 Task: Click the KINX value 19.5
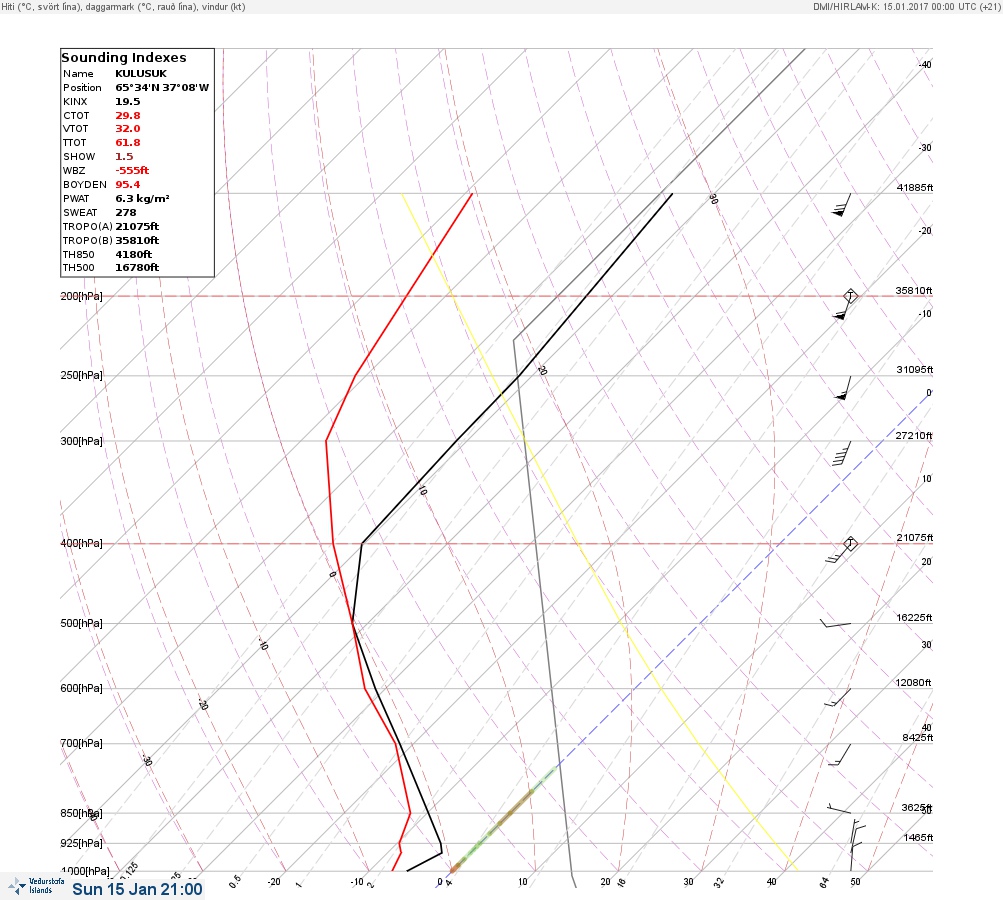(127, 102)
